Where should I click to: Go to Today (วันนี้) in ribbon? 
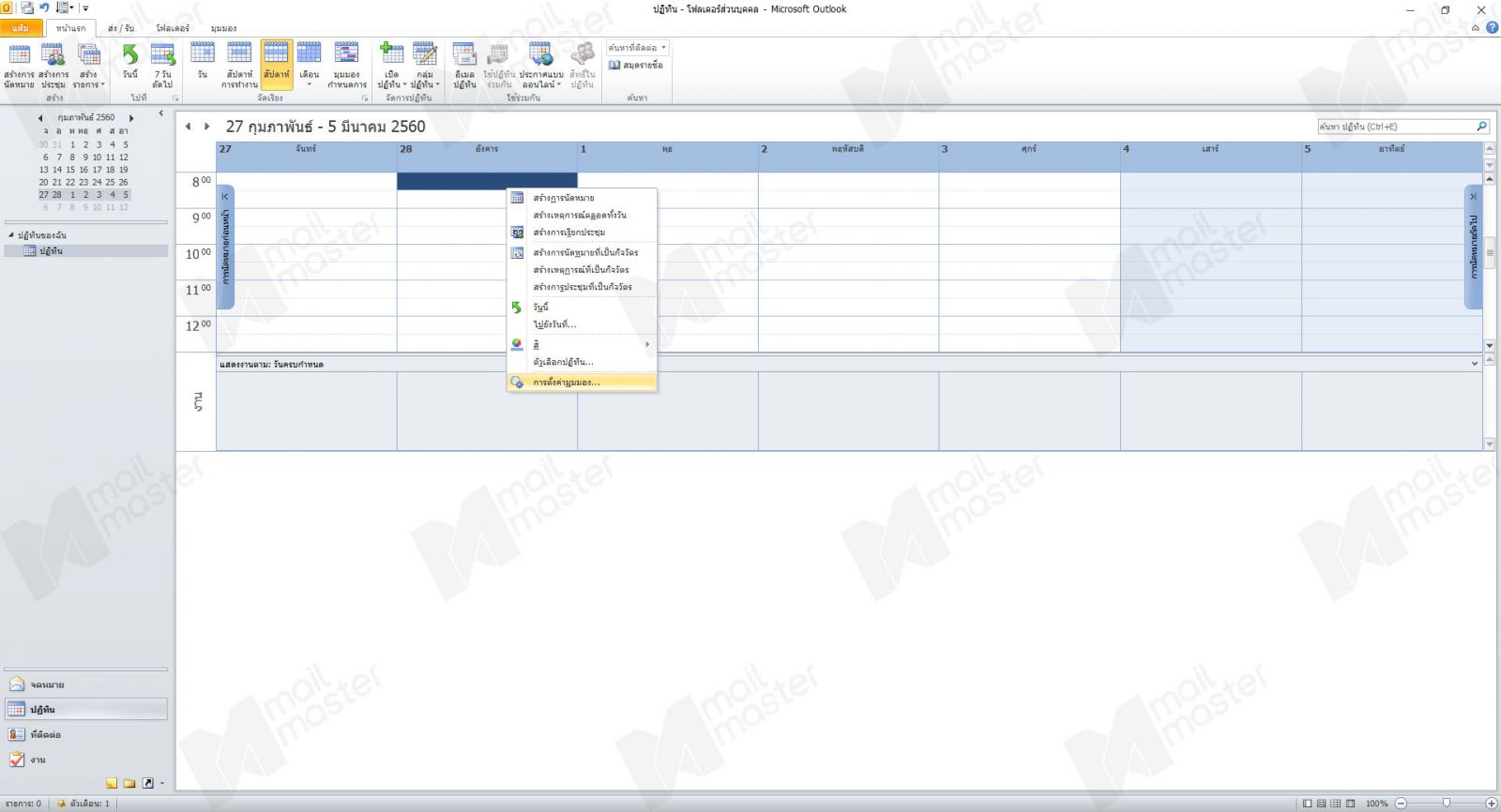click(x=130, y=61)
